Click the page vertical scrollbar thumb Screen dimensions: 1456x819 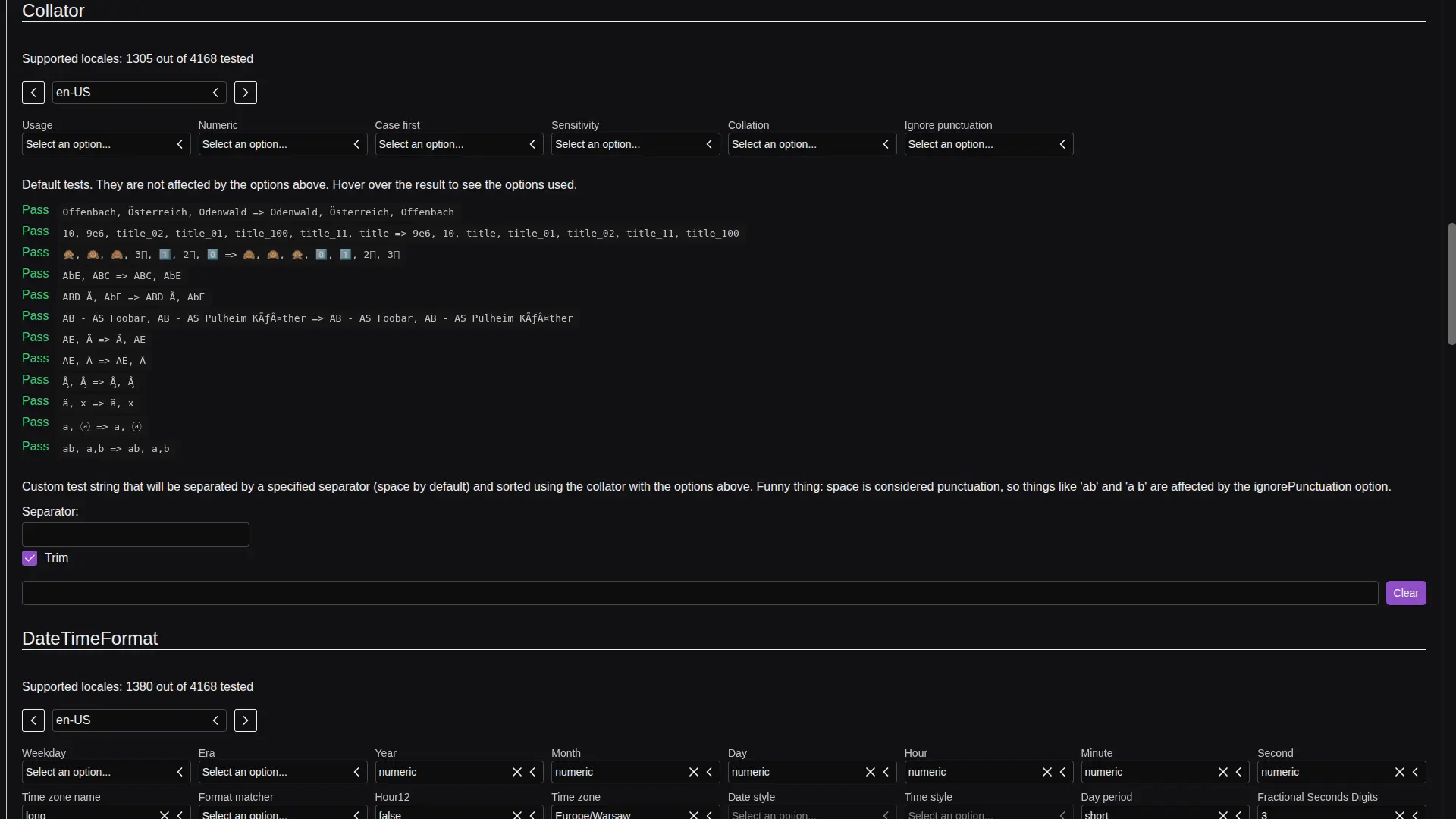(1451, 284)
